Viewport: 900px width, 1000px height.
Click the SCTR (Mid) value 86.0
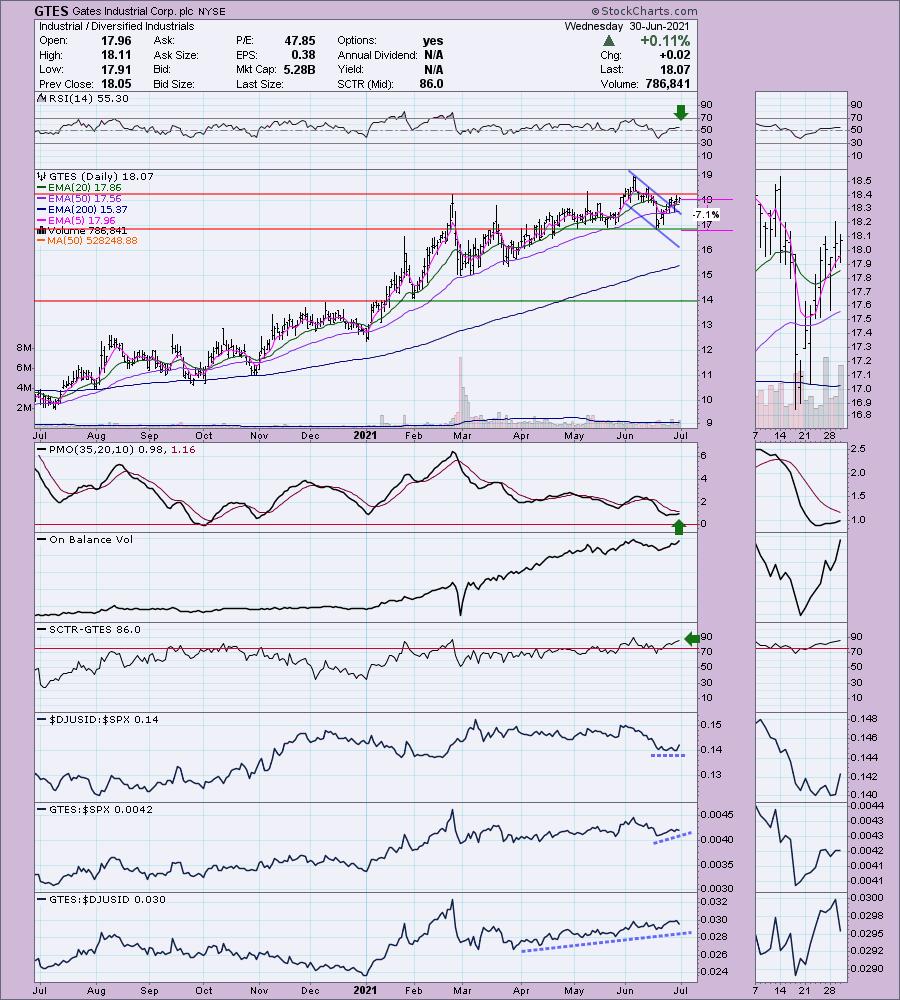[432, 84]
